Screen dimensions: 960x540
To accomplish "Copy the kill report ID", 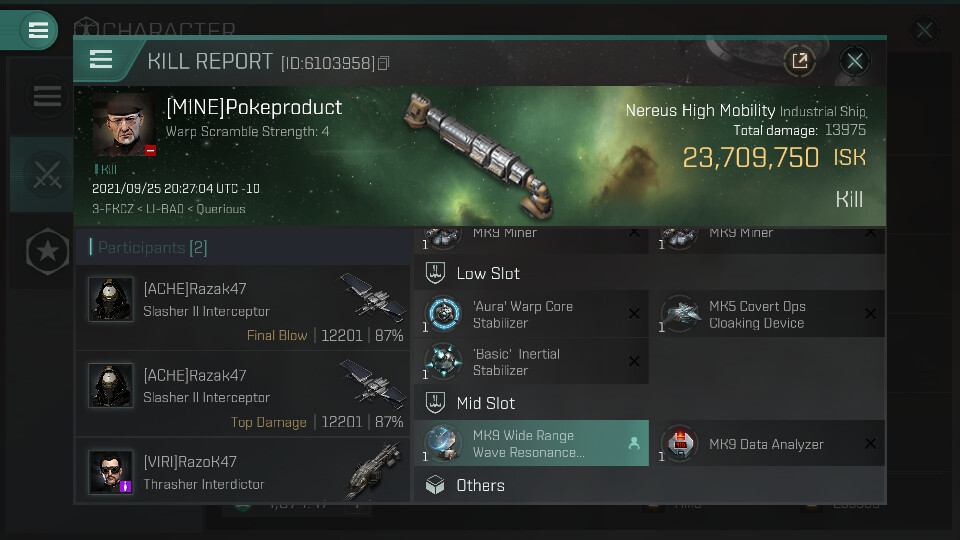I will [384, 64].
